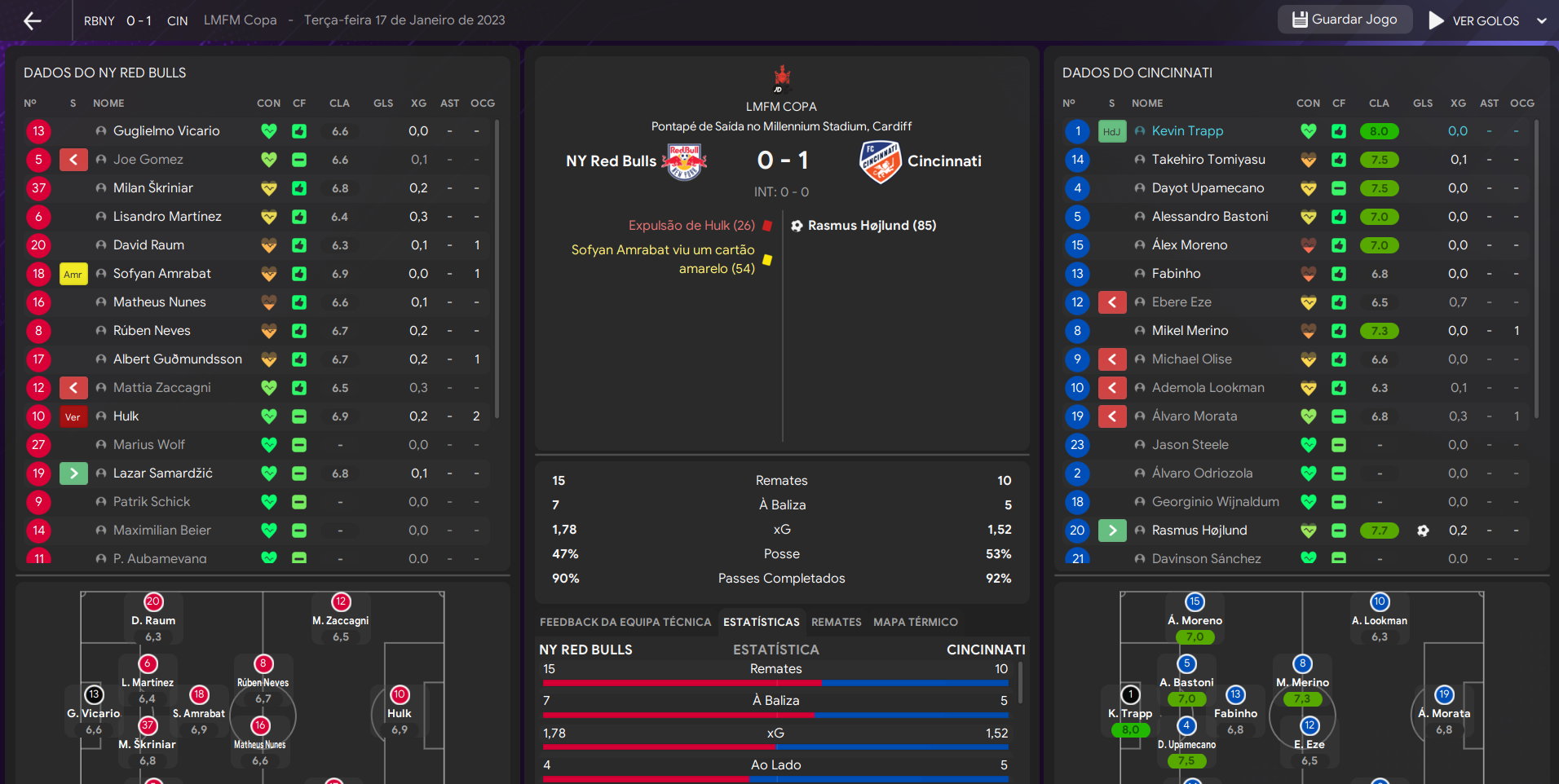The image size is (1559, 784).
Task: Click Hulk's red card Ver badge
Action: click(x=73, y=416)
